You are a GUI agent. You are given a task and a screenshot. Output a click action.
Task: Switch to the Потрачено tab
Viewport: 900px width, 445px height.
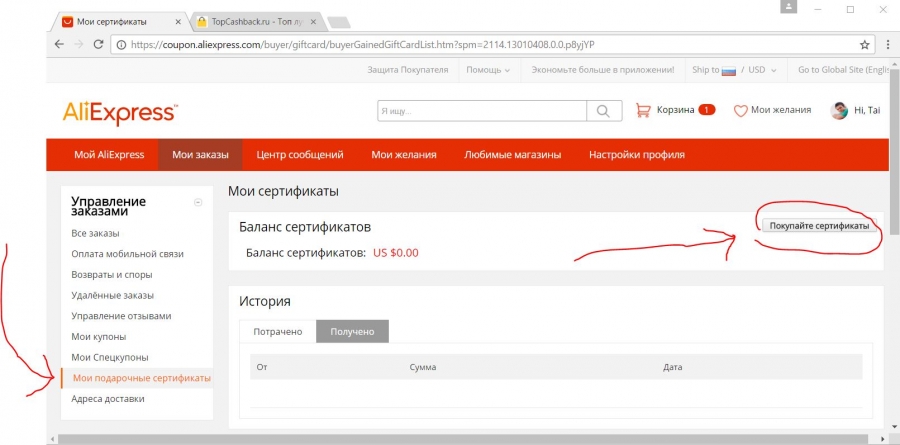278,331
